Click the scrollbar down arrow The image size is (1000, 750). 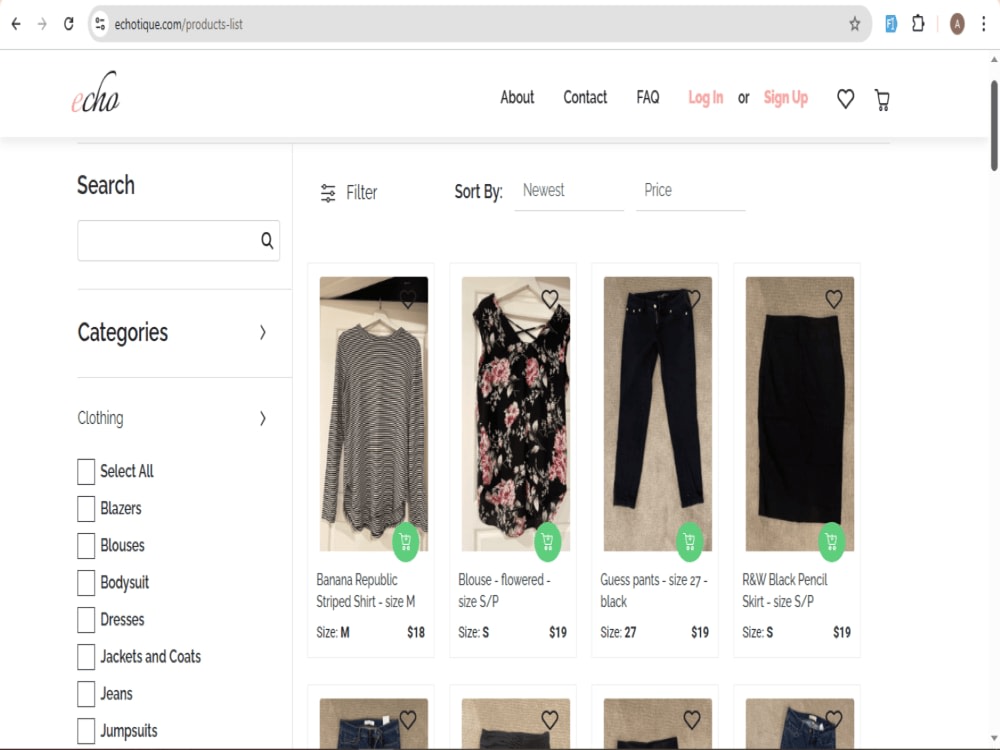(994, 738)
